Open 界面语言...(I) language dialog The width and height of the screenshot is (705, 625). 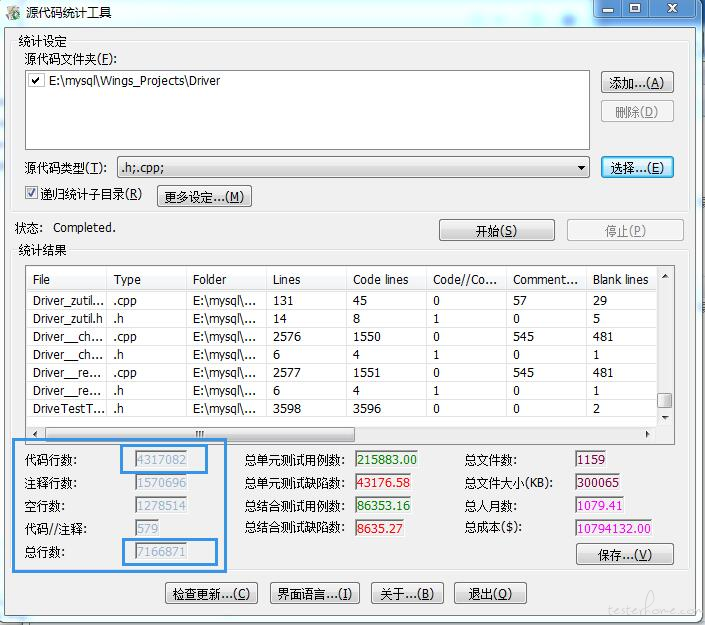click(x=315, y=594)
